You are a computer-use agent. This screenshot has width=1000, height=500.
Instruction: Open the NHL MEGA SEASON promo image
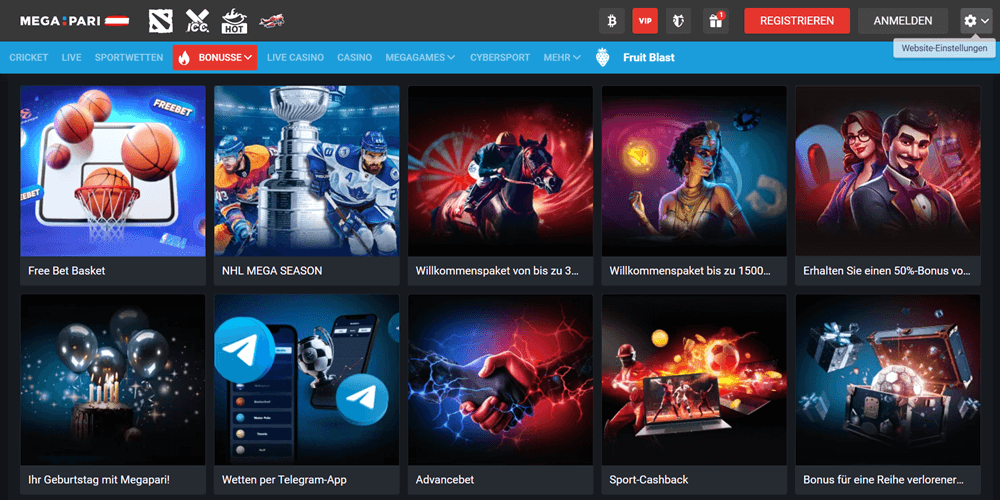click(307, 171)
